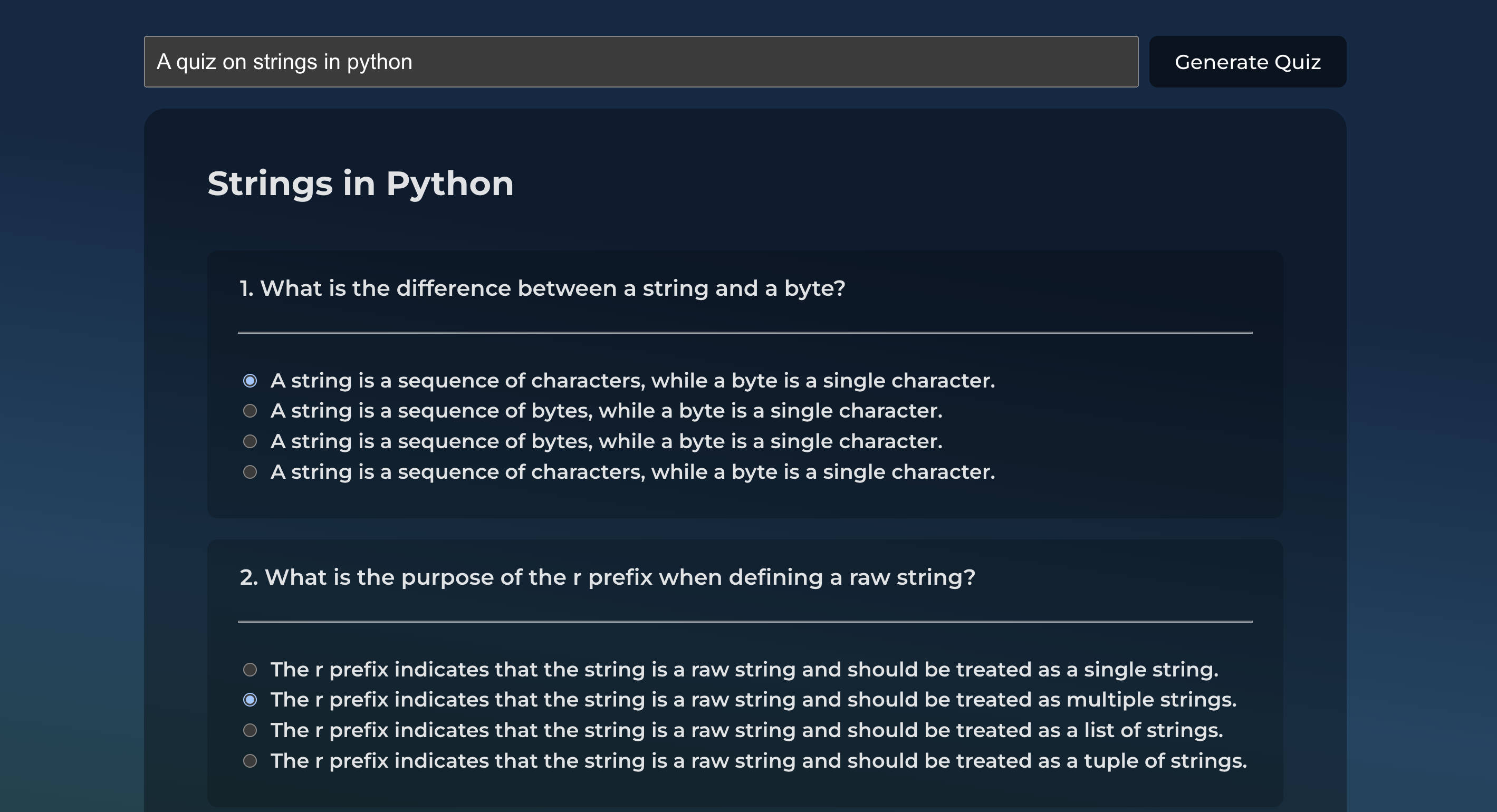The height and width of the screenshot is (812, 1497).
Task: Focus the quiz topic input field
Action: 641,62
